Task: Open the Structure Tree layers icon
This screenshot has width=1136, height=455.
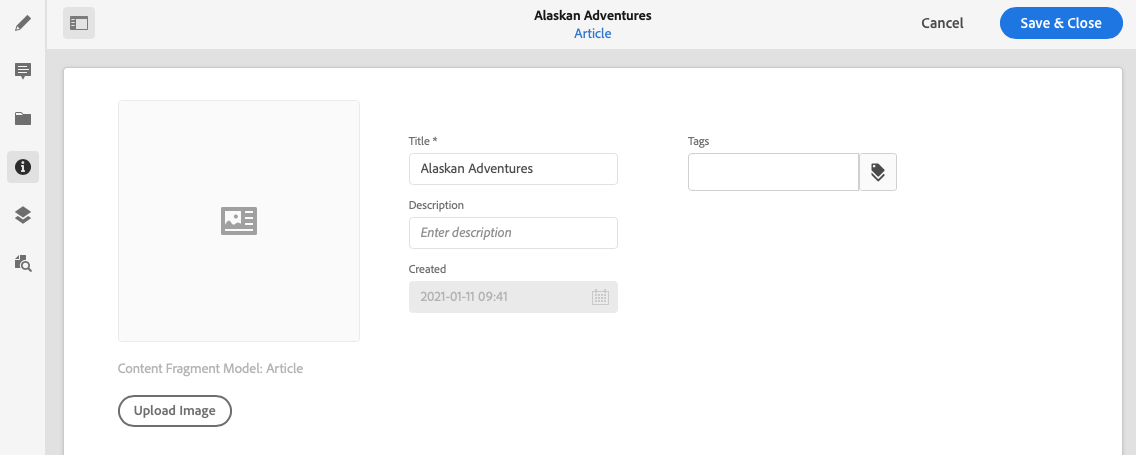Action: pos(23,215)
